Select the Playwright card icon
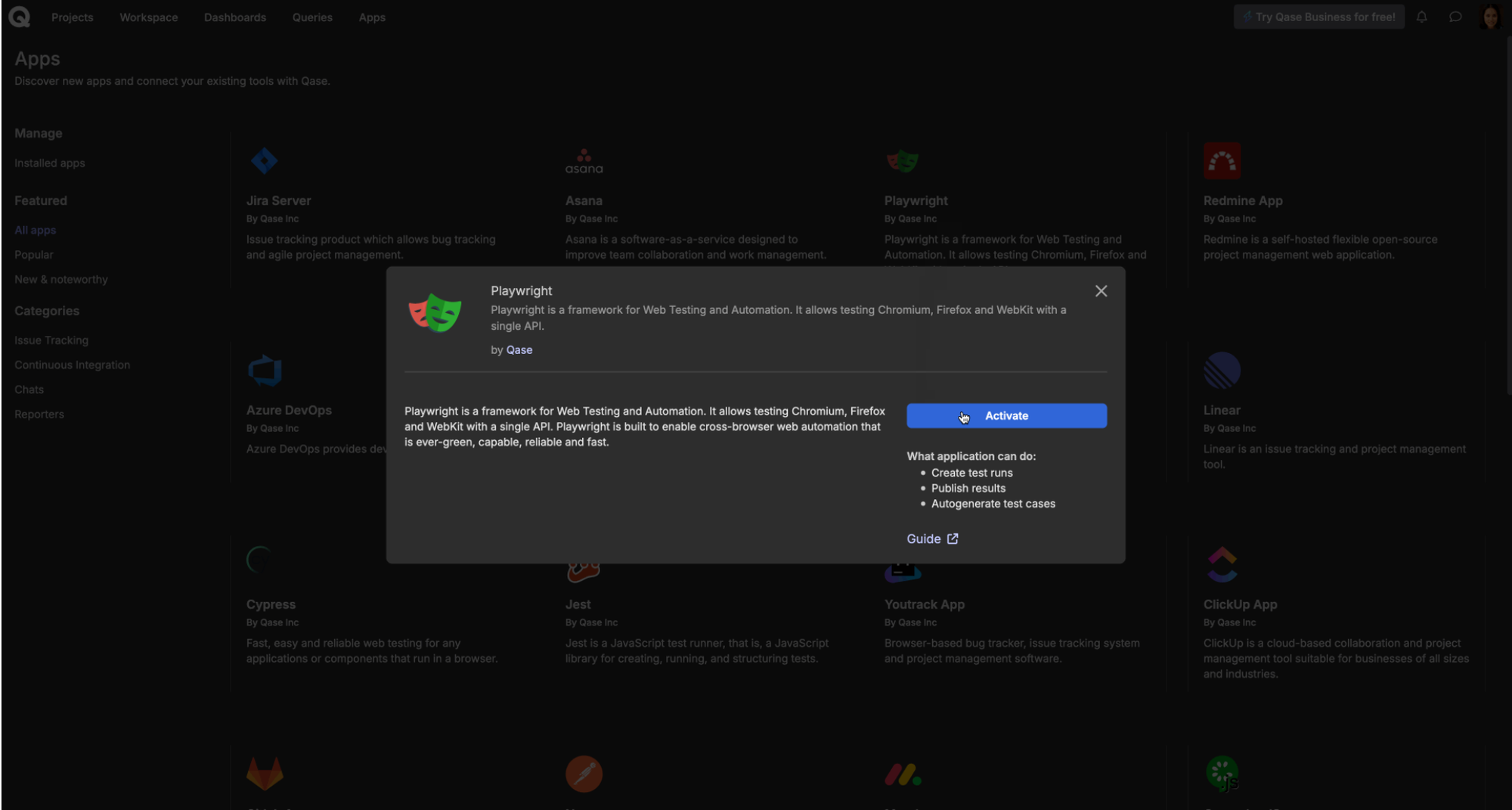 903,160
